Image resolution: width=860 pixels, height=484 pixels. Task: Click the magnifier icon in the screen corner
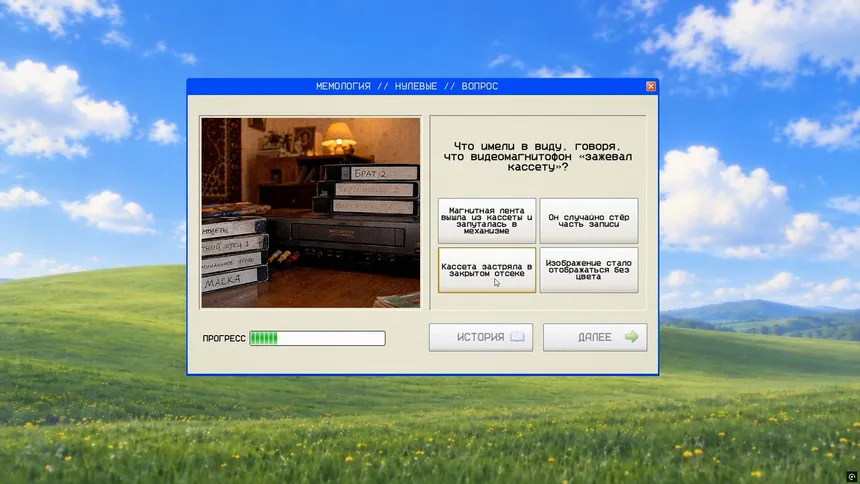852,476
